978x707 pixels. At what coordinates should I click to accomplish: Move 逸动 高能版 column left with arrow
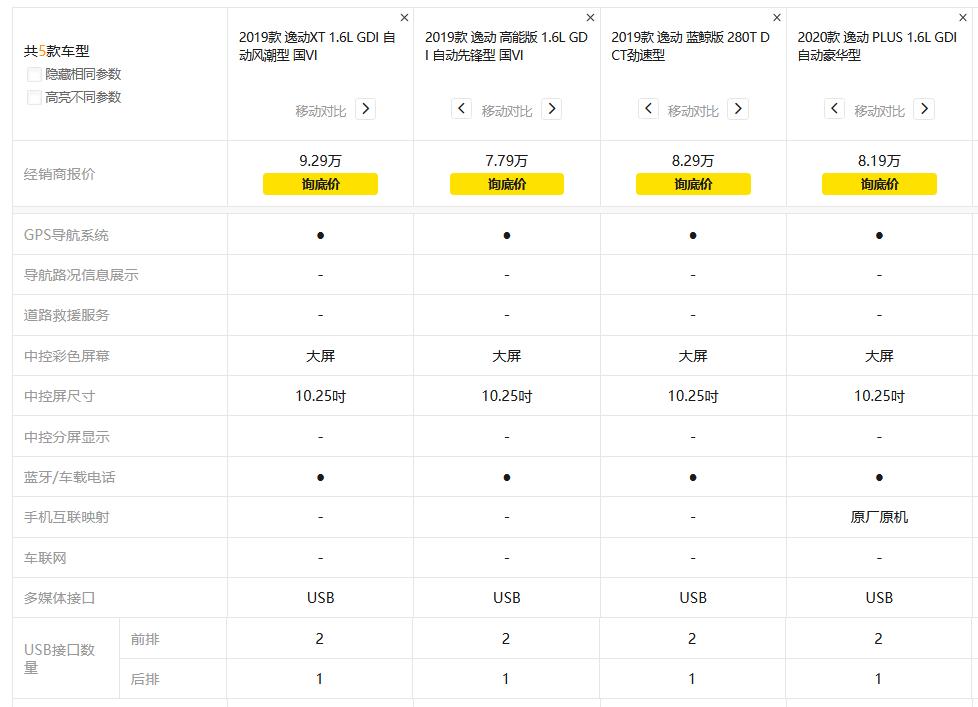(461, 109)
